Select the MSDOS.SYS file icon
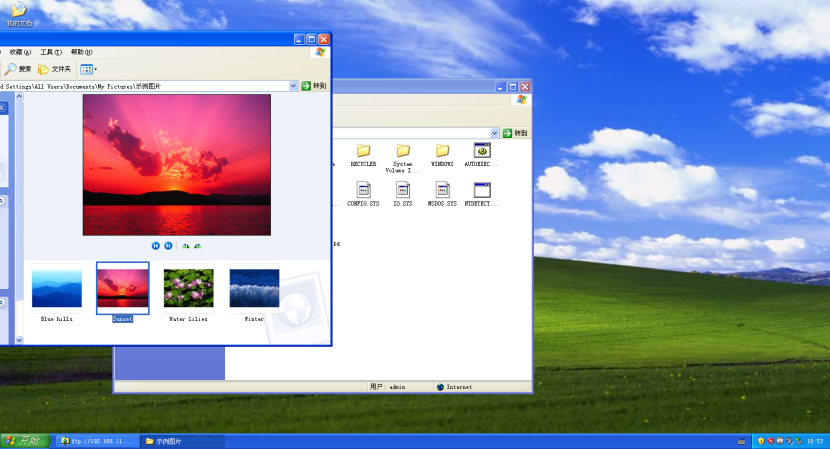Image resolution: width=830 pixels, height=449 pixels. pyautogui.click(x=442, y=194)
